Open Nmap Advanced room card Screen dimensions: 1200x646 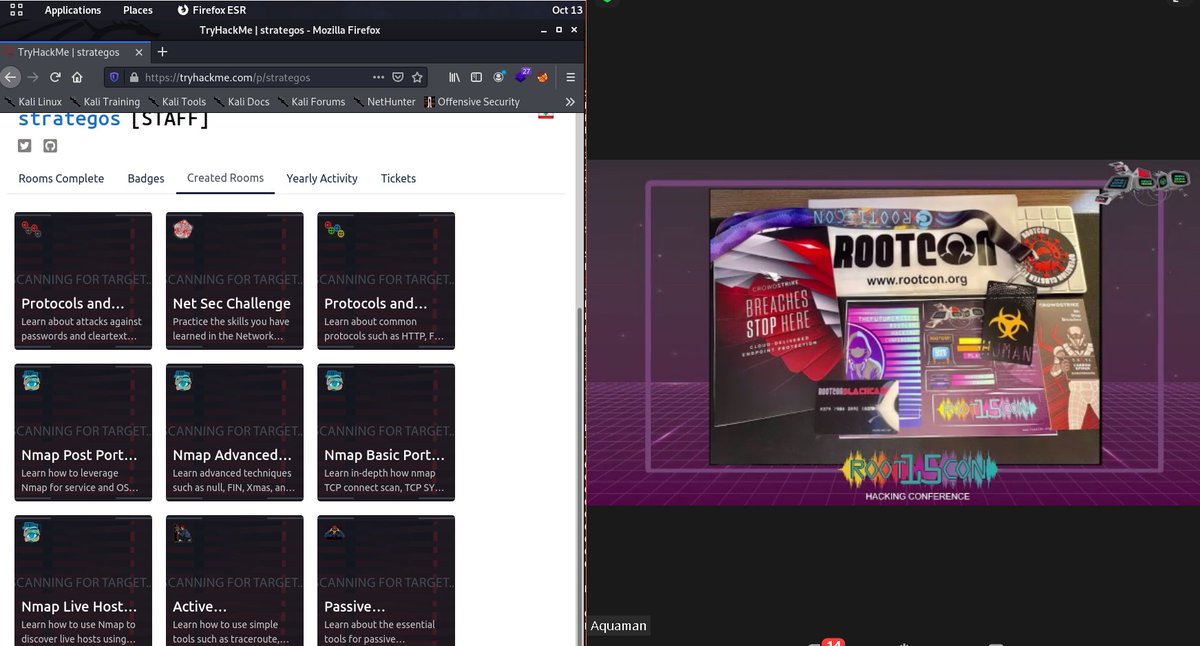234,432
